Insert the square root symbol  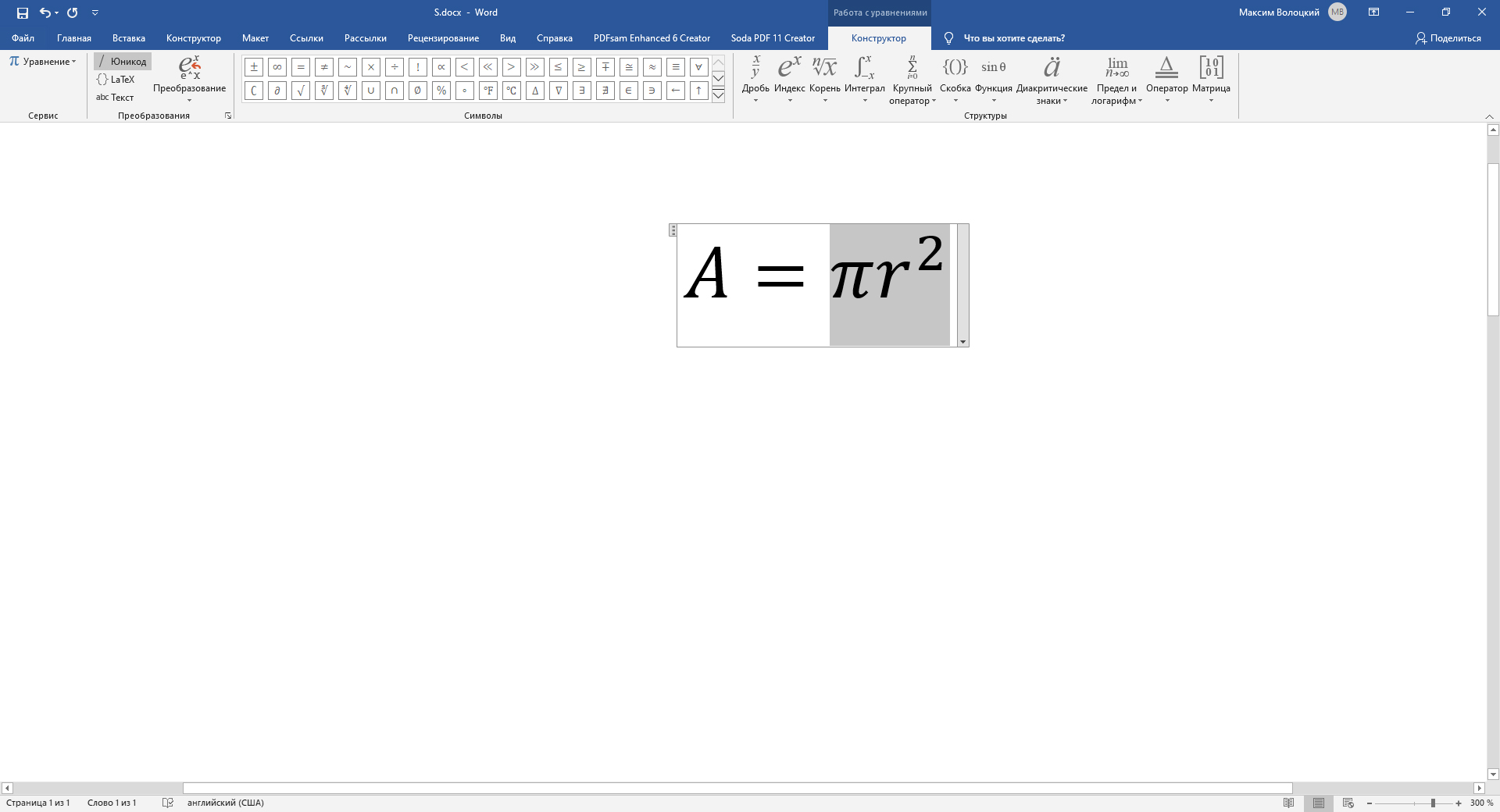pos(301,91)
